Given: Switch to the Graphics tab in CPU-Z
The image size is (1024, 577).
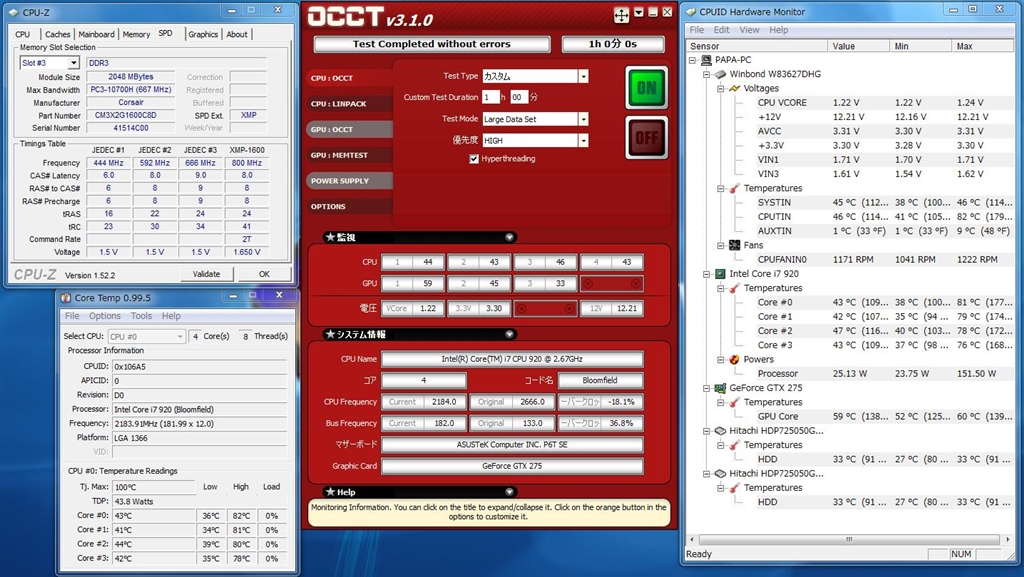Looking at the screenshot, I should 203,35.
